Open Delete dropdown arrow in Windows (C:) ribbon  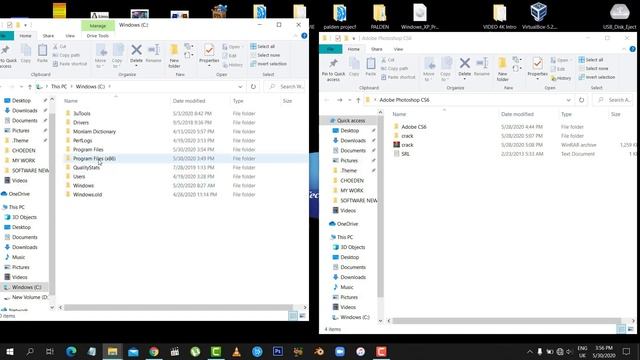click(x=136, y=66)
